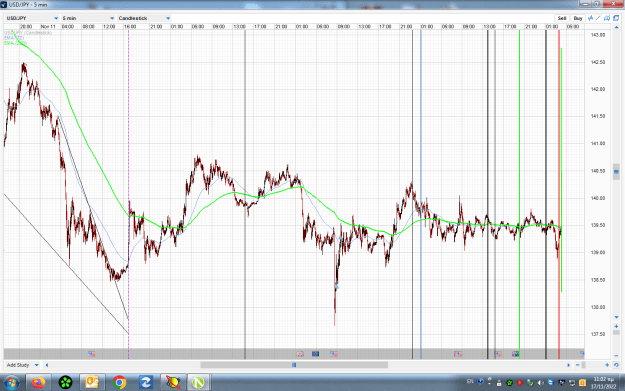Click the Nov 11 date label on time axis
This screenshot has width=625, height=391.
pos(48,27)
